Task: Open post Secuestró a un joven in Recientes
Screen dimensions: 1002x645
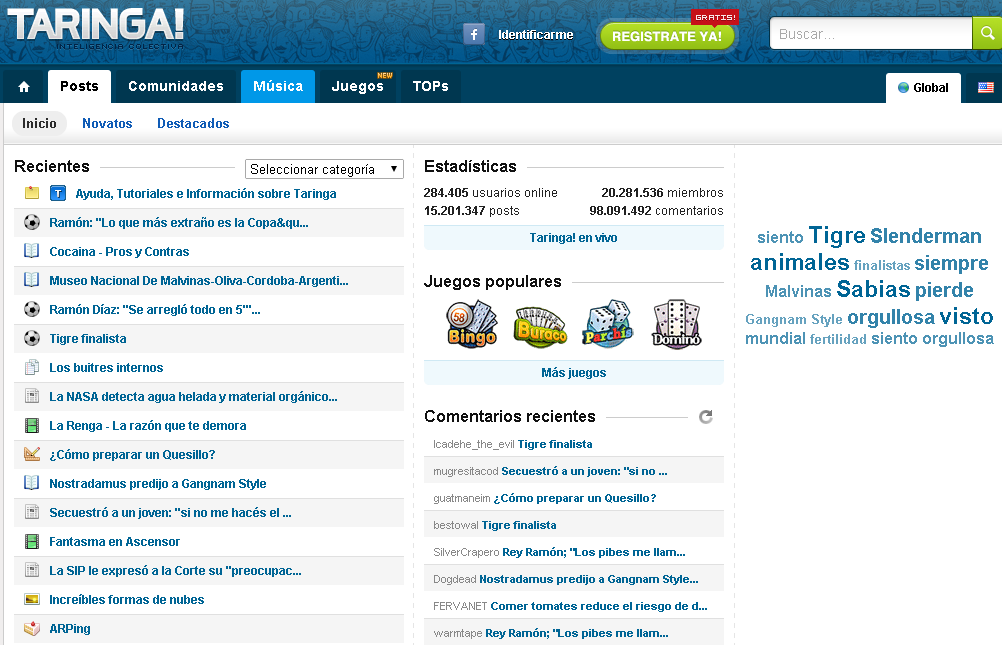Action: pyautogui.click(x=170, y=513)
